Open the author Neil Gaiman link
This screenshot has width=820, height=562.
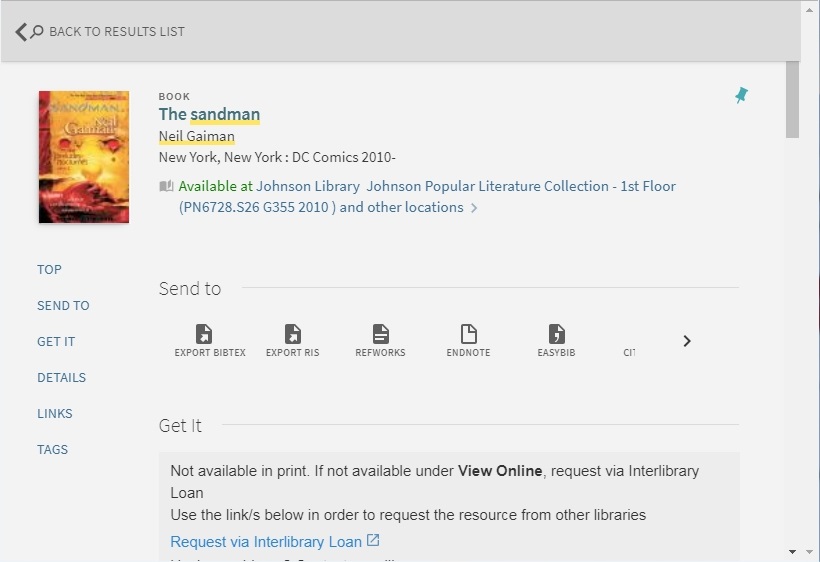(197, 136)
